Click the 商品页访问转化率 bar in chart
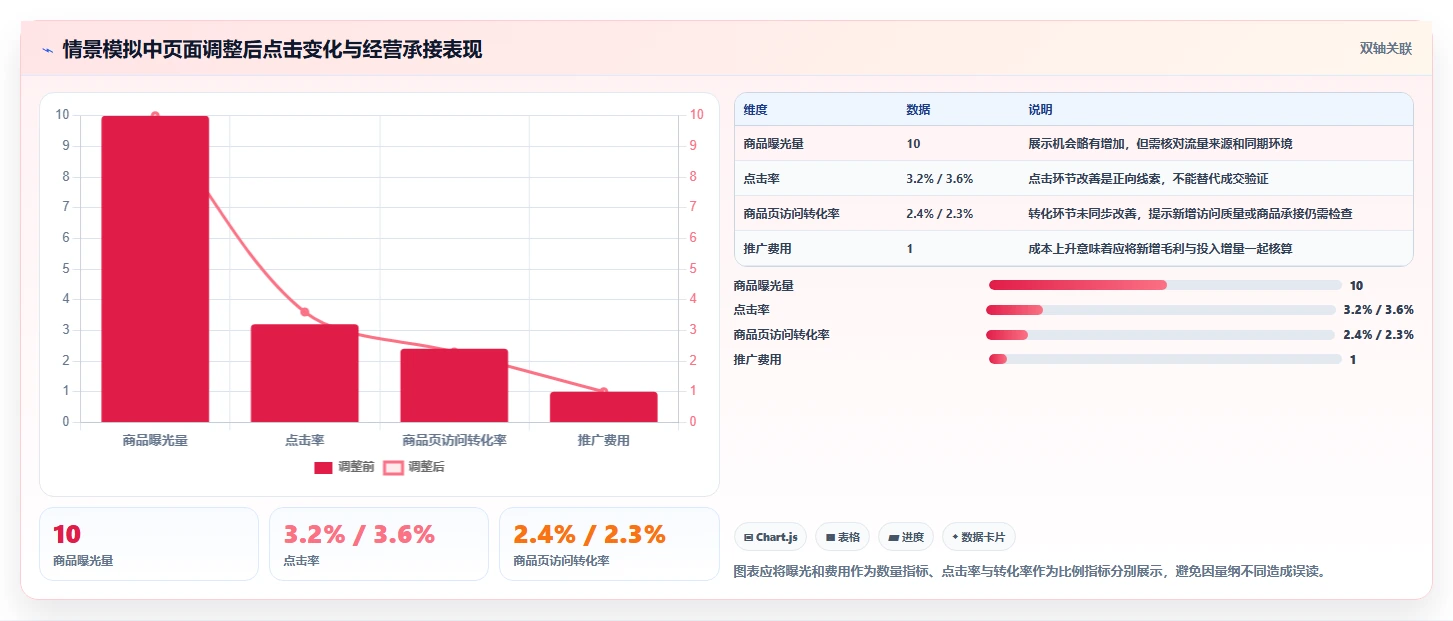The width and height of the screenshot is (1453, 621). pyautogui.click(x=454, y=385)
